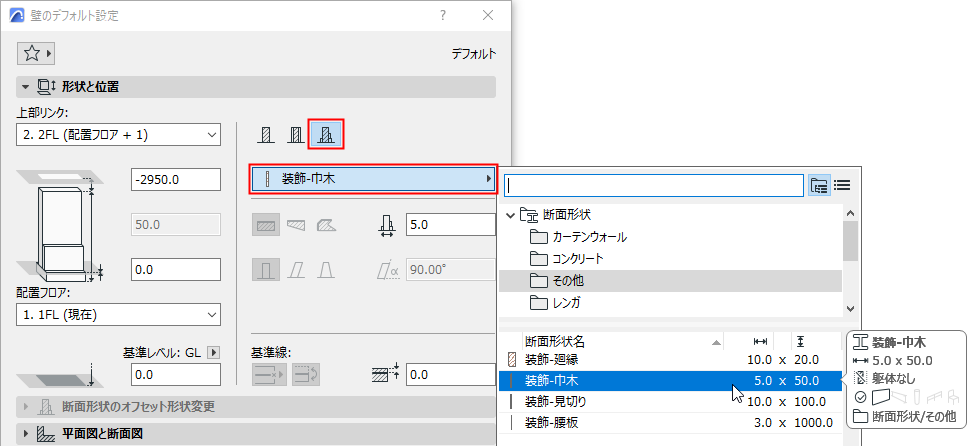
Task: Click the -2950.0 top offset field
Action: click(176, 180)
